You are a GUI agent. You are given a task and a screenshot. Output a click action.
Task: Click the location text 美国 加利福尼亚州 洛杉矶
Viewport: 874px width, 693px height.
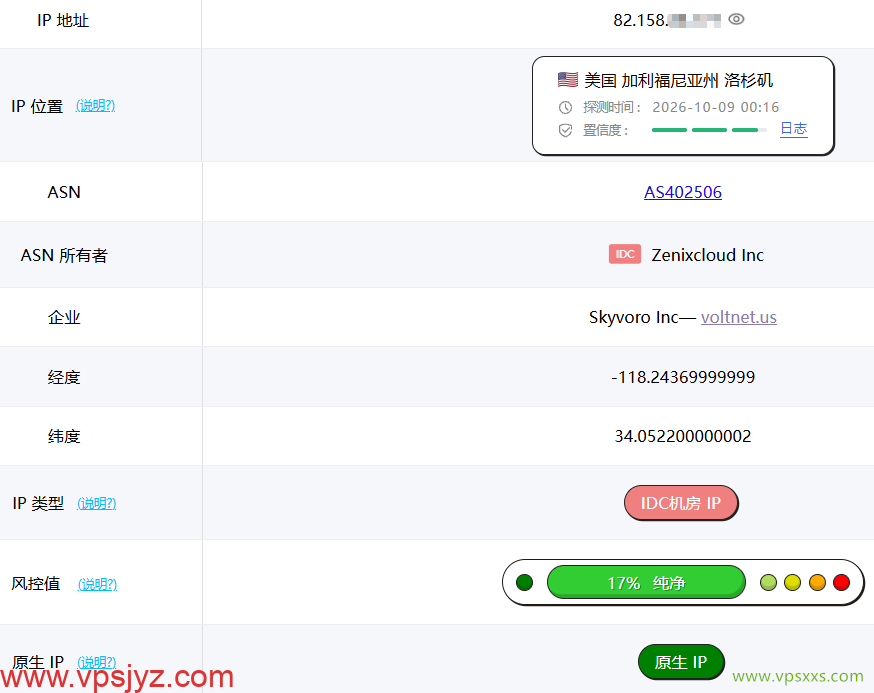coord(678,80)
